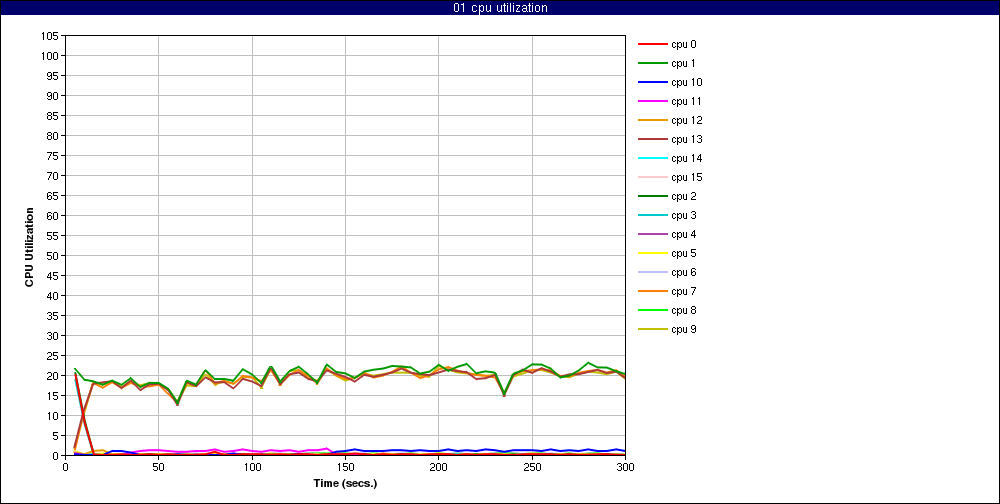Select the 'cpu 3' legend entry

coord(667,216)
